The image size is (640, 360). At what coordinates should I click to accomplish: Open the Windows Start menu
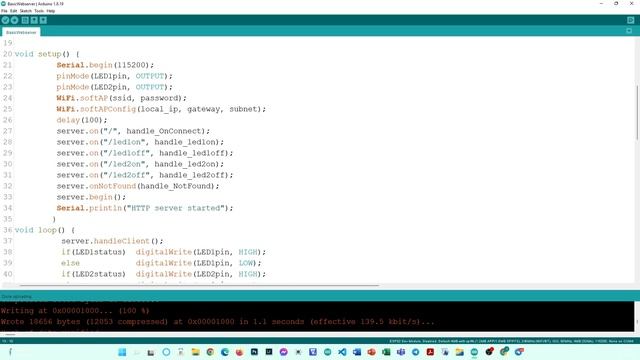point(122,352)
